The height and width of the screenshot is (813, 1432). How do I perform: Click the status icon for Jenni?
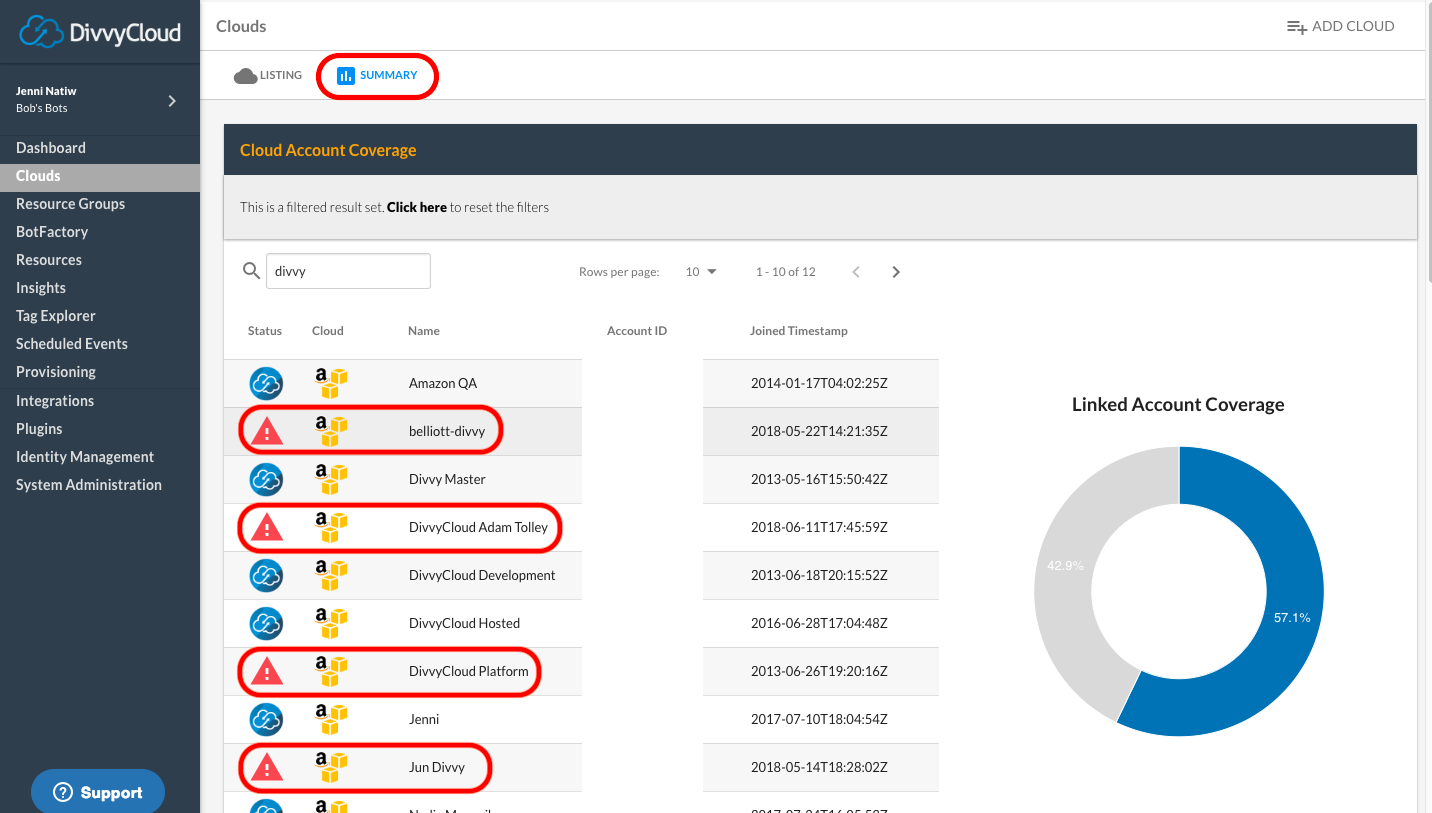click(x=266, y=719)
